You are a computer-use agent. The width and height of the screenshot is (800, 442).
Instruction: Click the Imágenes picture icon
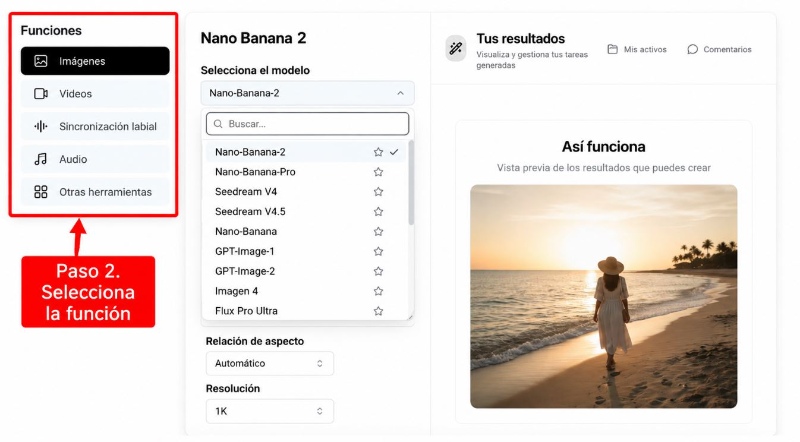41,61
